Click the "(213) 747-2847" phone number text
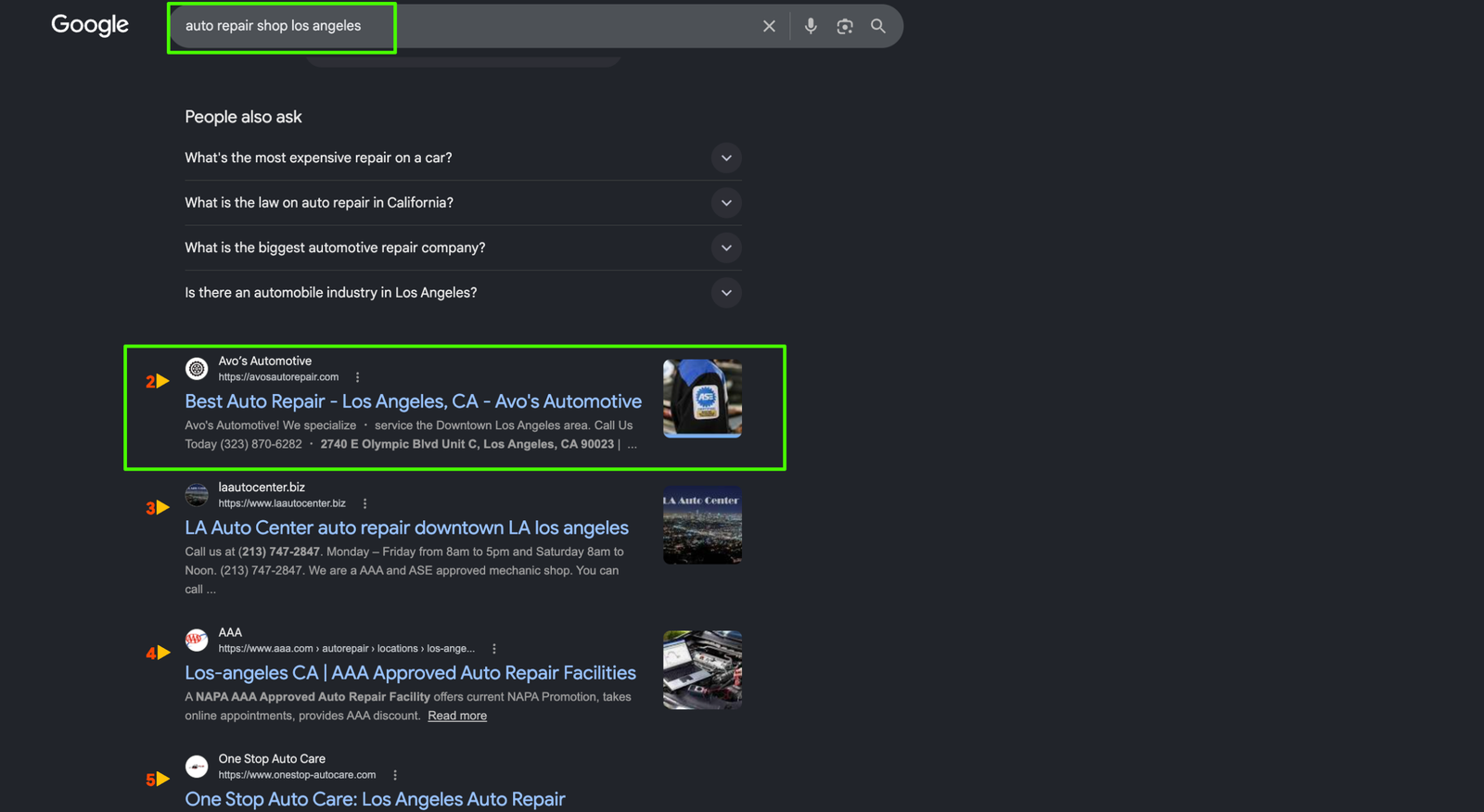 point(279,552)
